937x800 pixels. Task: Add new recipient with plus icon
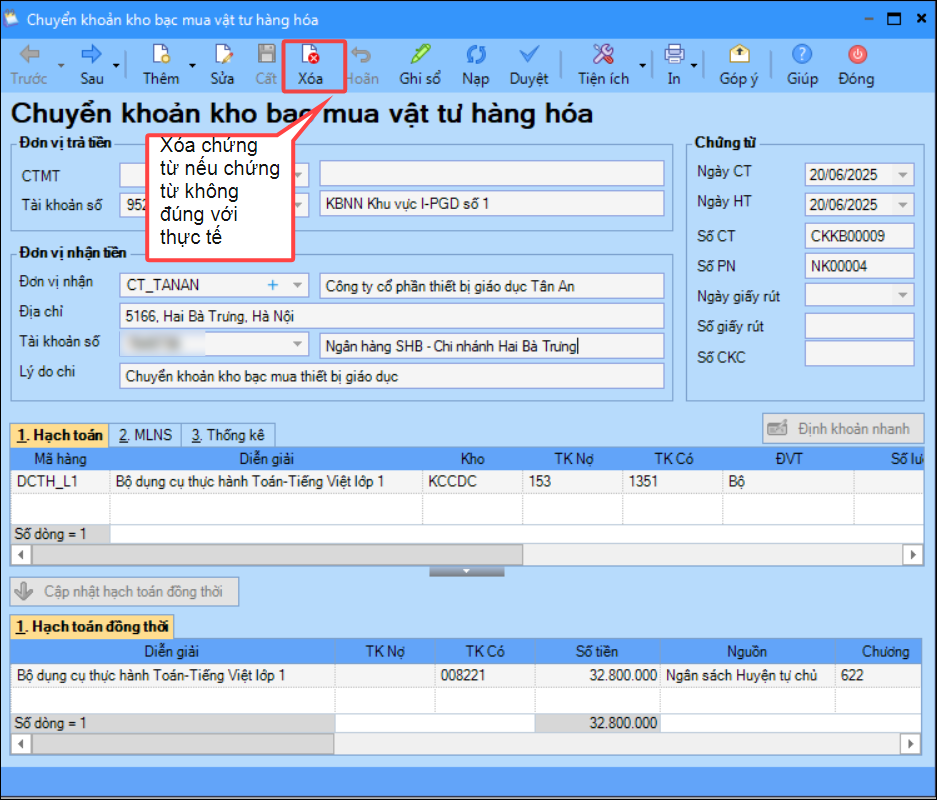tap(272, 285)
